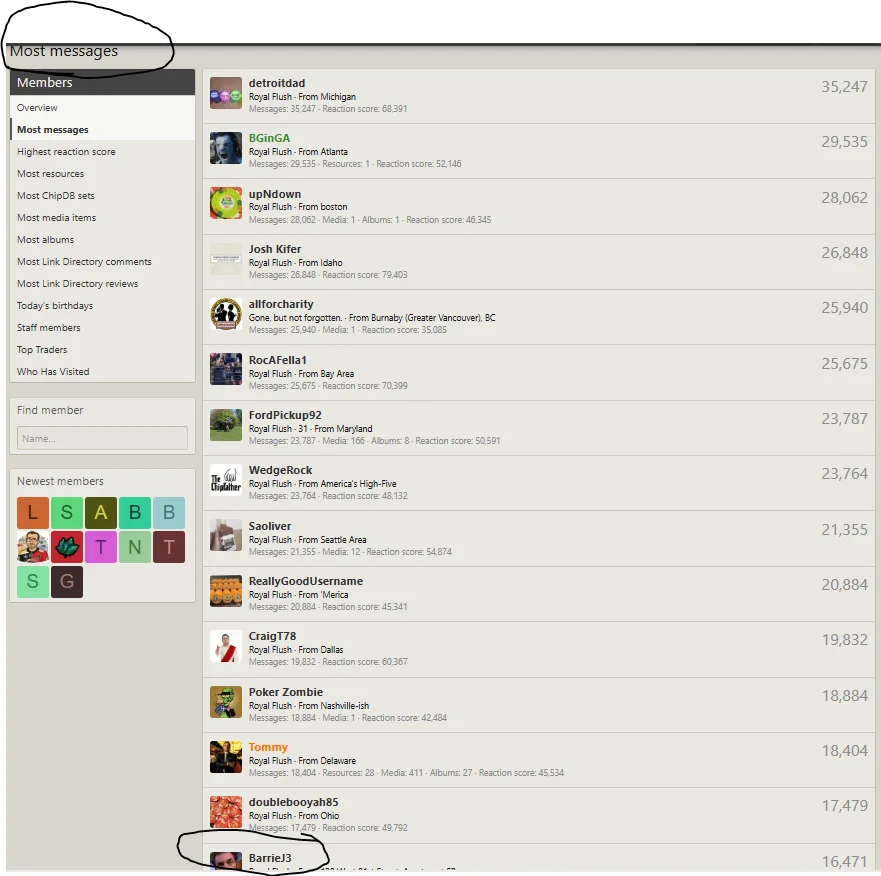Image resolution: width=881 pixels, height=876 pixels.
Task: Open upNdown's poker chip avatar
Action: coord(226,203)
